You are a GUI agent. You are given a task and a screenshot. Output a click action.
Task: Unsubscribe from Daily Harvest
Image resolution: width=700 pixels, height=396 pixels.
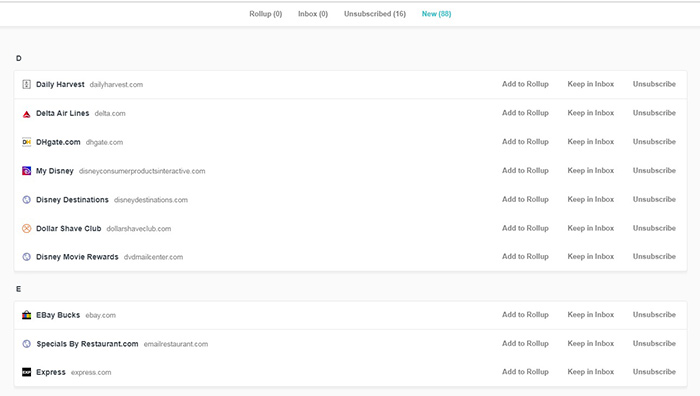(x=654, y=84)
